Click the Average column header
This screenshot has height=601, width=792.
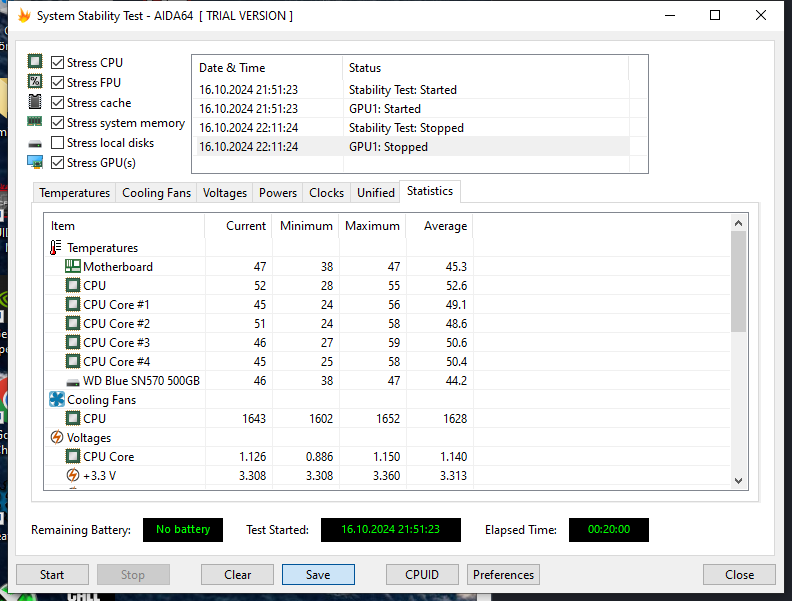tap(439, 226)
